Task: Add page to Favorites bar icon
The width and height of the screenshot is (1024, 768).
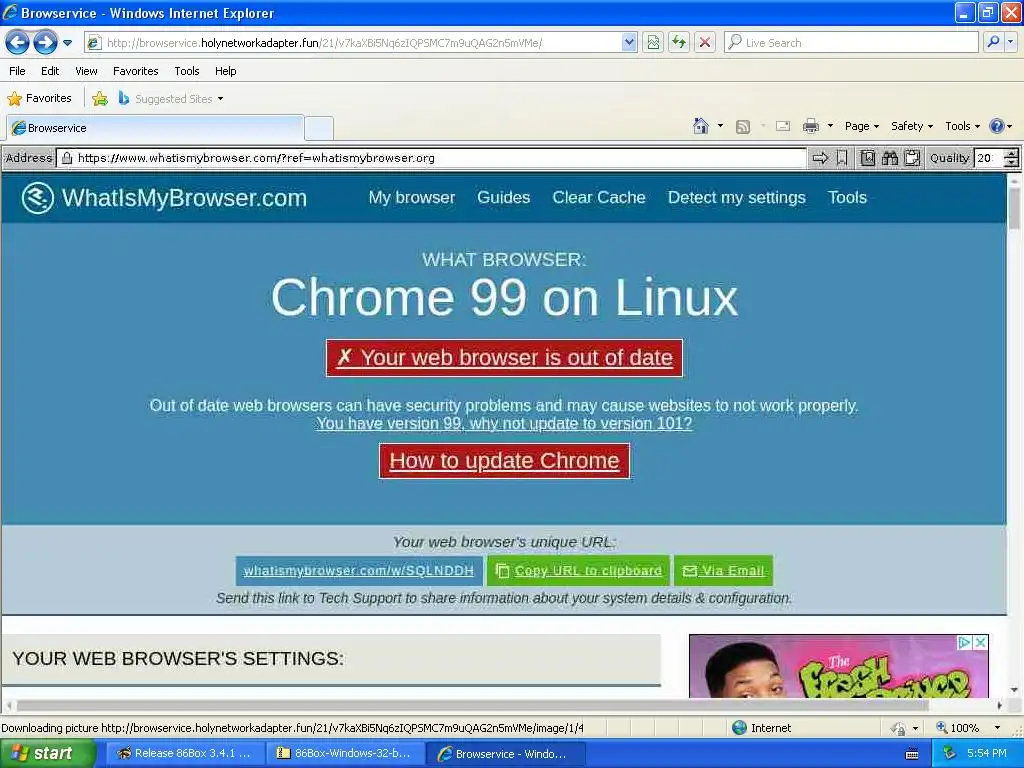Action: pyautogui.click(x=100, y=99)
